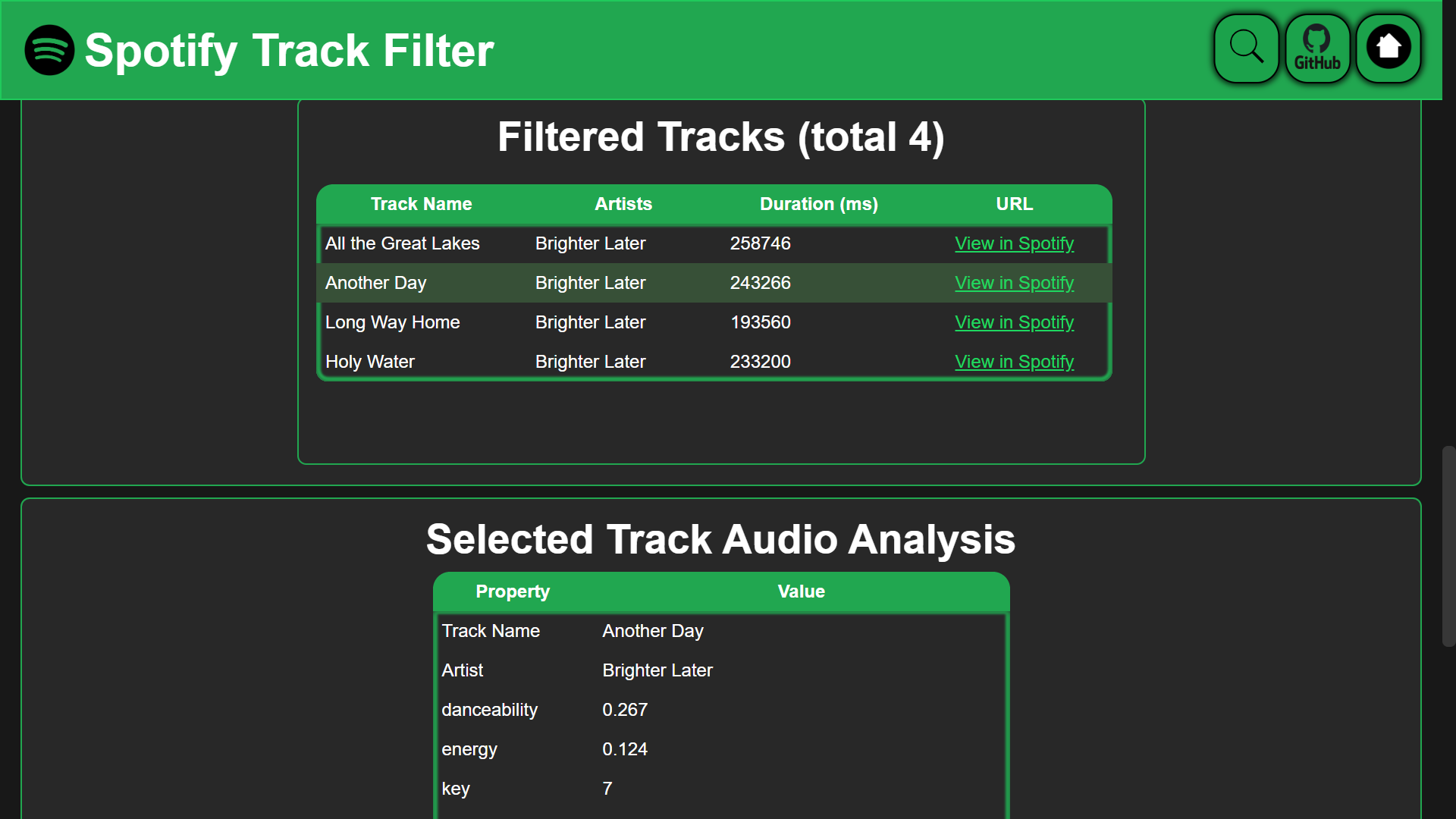Click the danceability value 0.267

click(625, 710)
